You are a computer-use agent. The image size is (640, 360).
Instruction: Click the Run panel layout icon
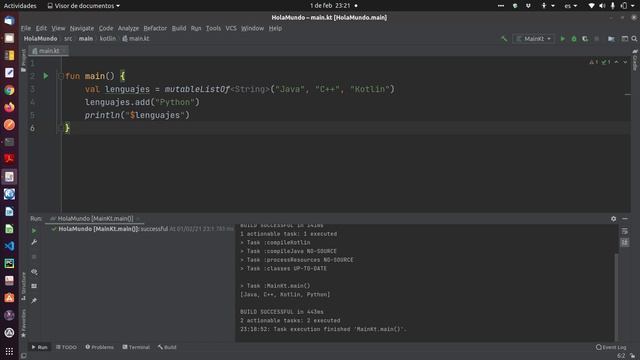click(x=34, y=286)
